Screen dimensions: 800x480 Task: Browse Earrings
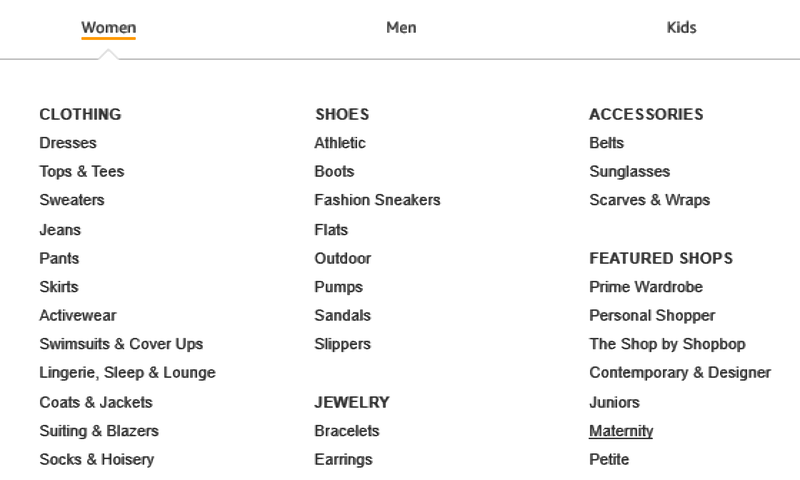(x=343, y=460)
